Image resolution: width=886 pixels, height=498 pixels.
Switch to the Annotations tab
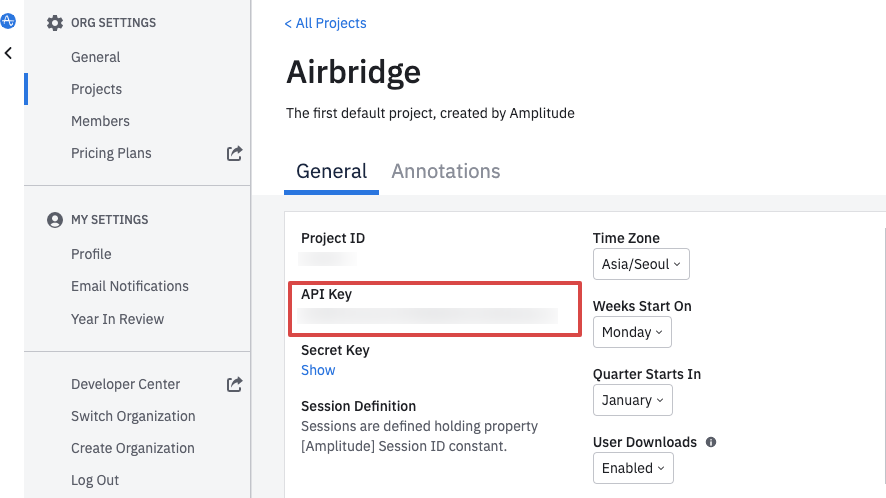click(x=446, y=171)
